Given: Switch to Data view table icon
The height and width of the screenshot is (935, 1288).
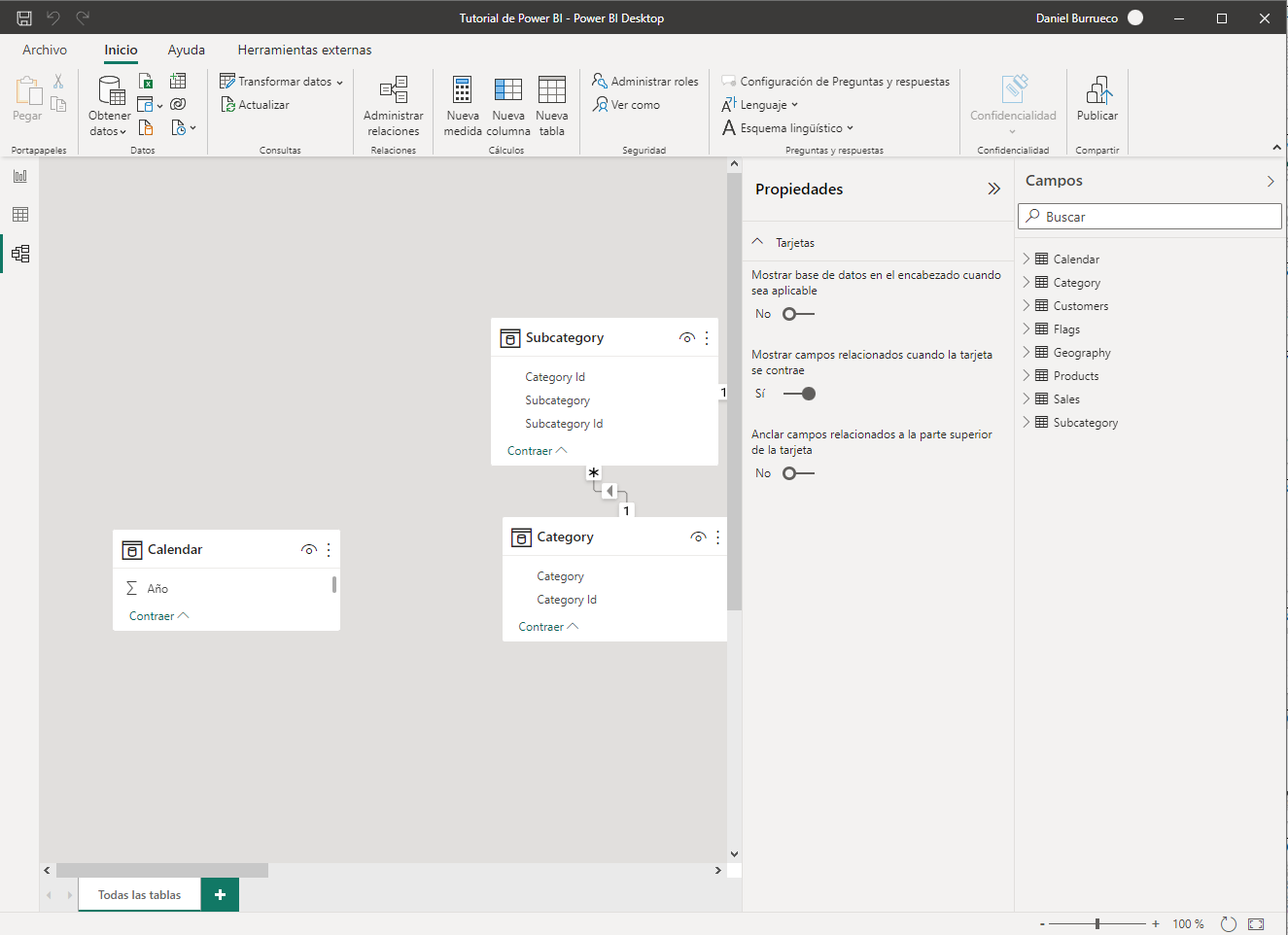Looking at the screenshot, I should (x=20, y=215).
